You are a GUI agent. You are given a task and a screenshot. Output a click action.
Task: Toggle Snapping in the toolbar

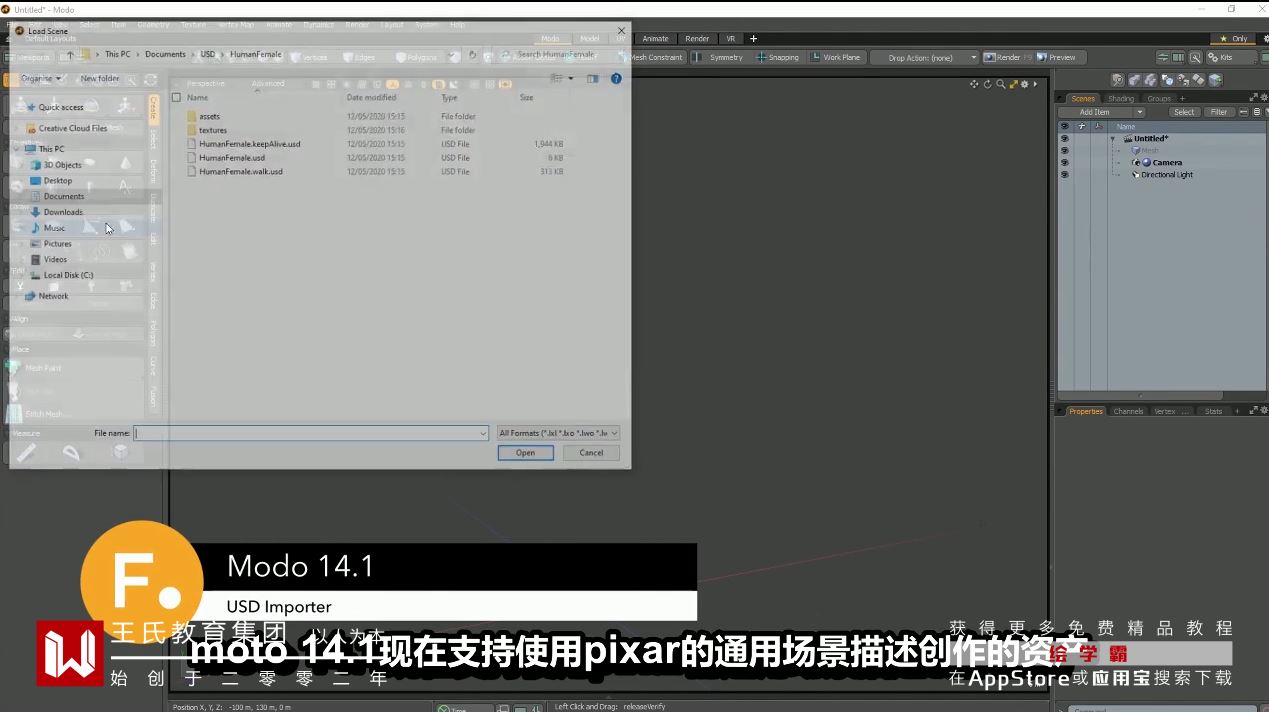click(x=777, y=57)
